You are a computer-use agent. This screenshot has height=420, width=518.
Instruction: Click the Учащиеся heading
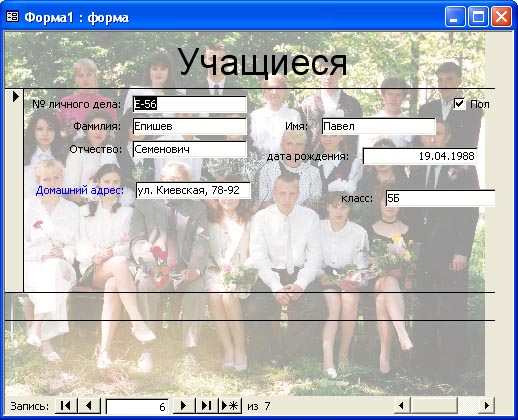click(262, 62)
